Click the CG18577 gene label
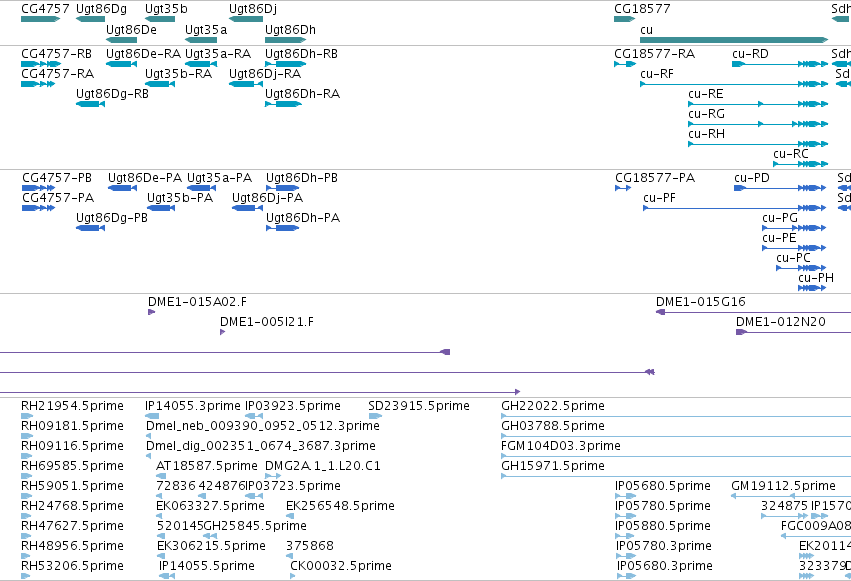Viewport: 851px width, 581px height. [x=642, y=9]
